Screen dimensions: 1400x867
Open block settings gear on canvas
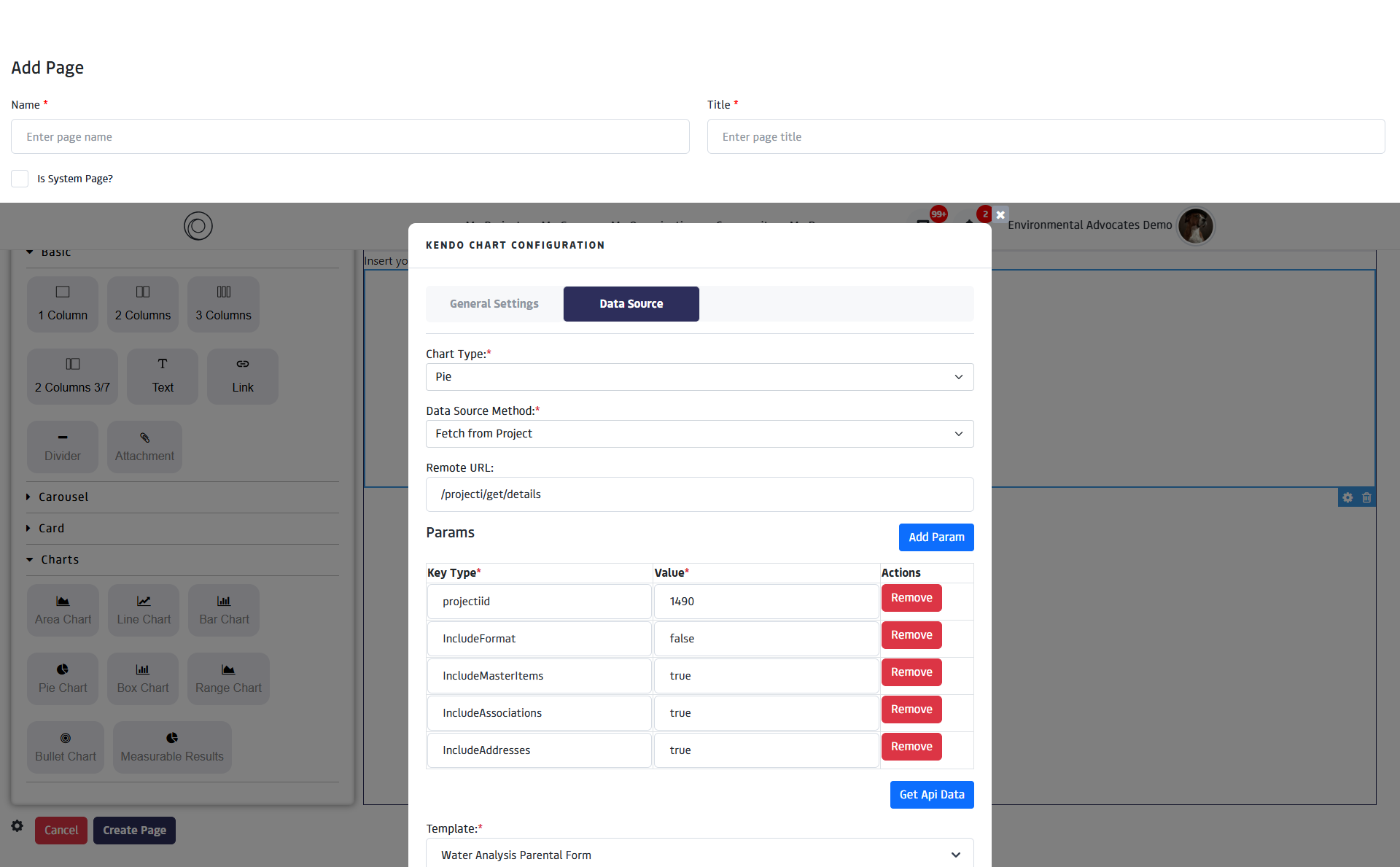click(x=1347, y=497)
